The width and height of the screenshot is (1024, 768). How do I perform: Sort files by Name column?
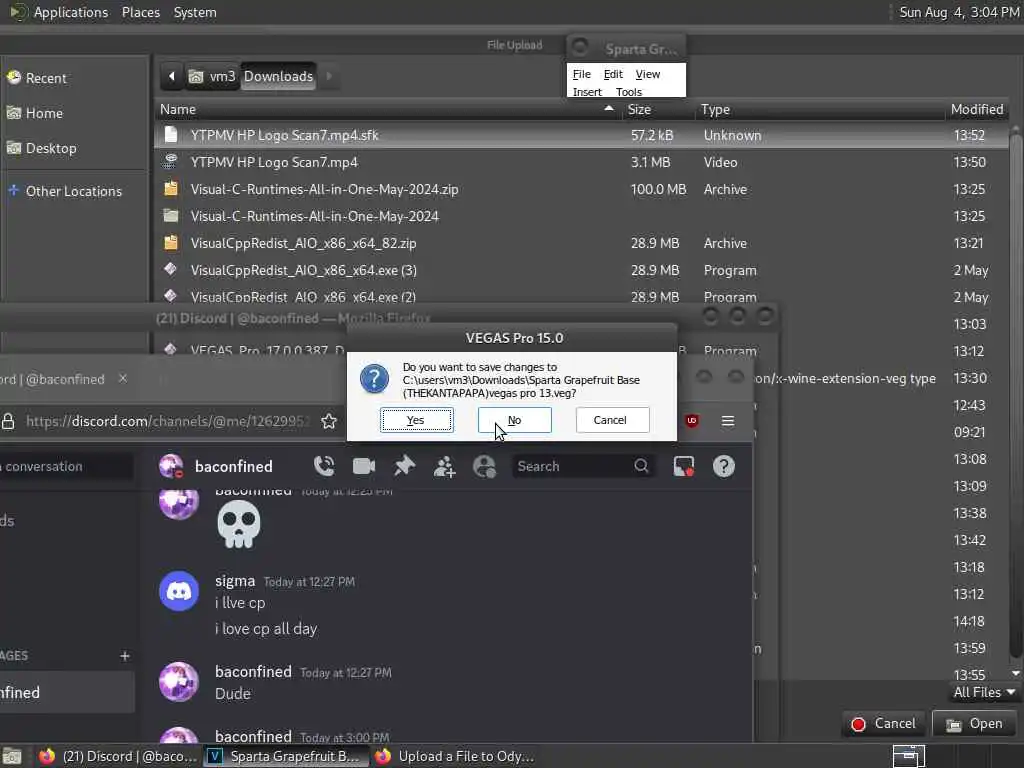point(387,109)
